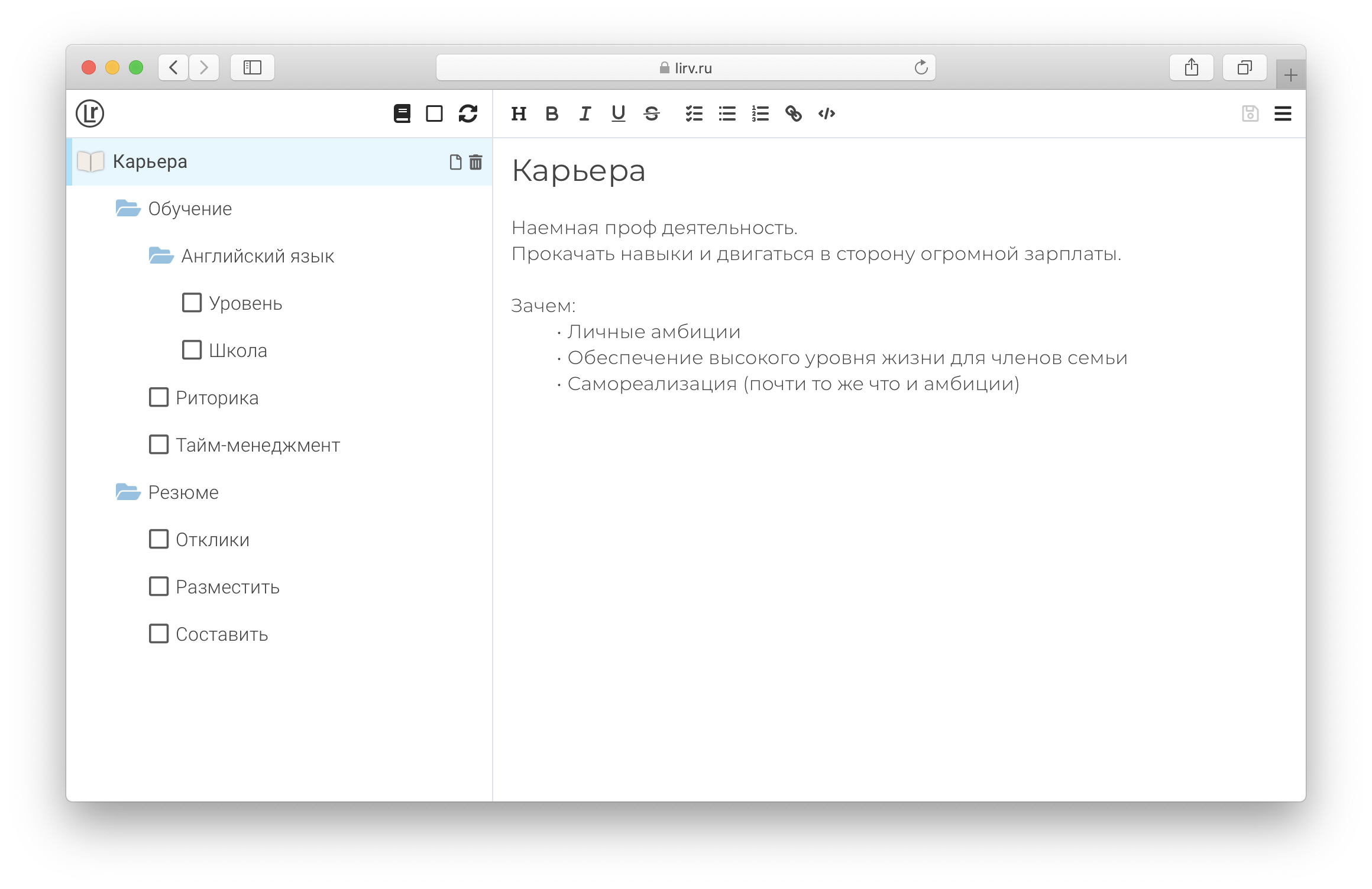Open the hamburger menu in editor toolbar

(1283, 113)
